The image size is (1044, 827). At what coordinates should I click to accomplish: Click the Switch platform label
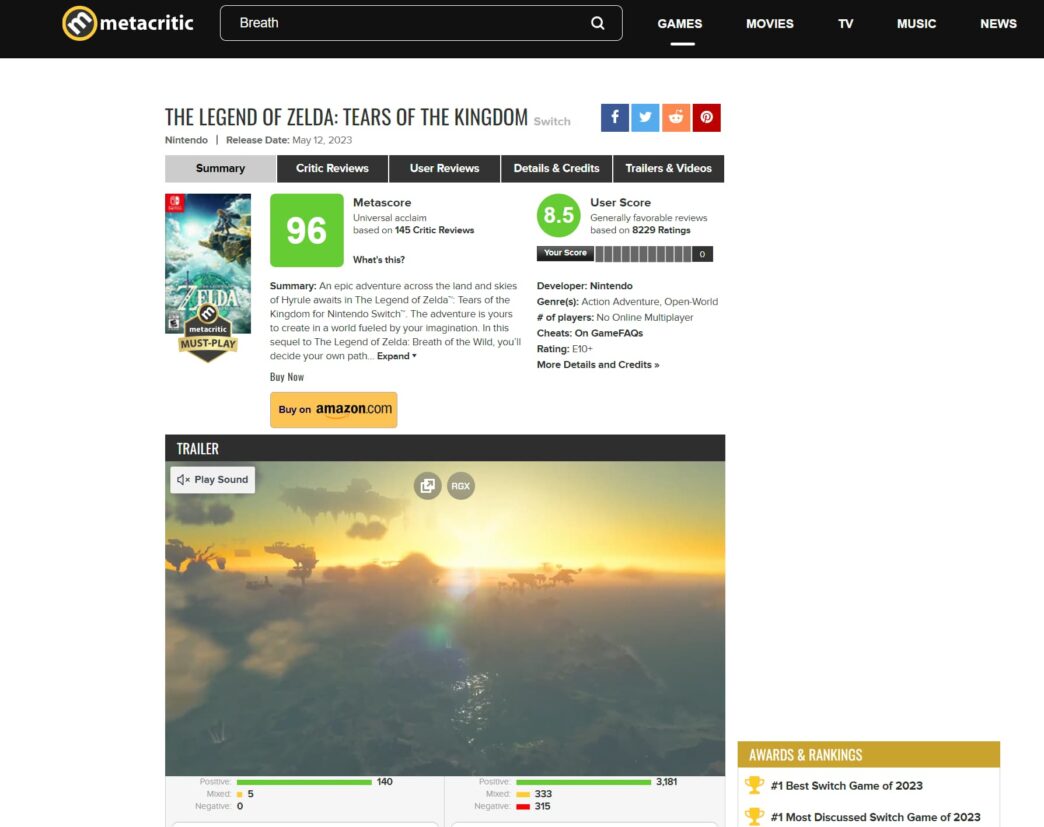[x=552, y=121]
